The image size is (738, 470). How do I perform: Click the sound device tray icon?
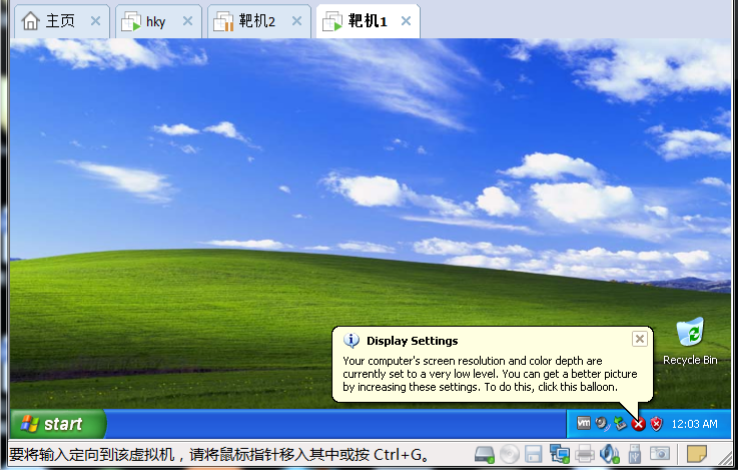[602, 423]
